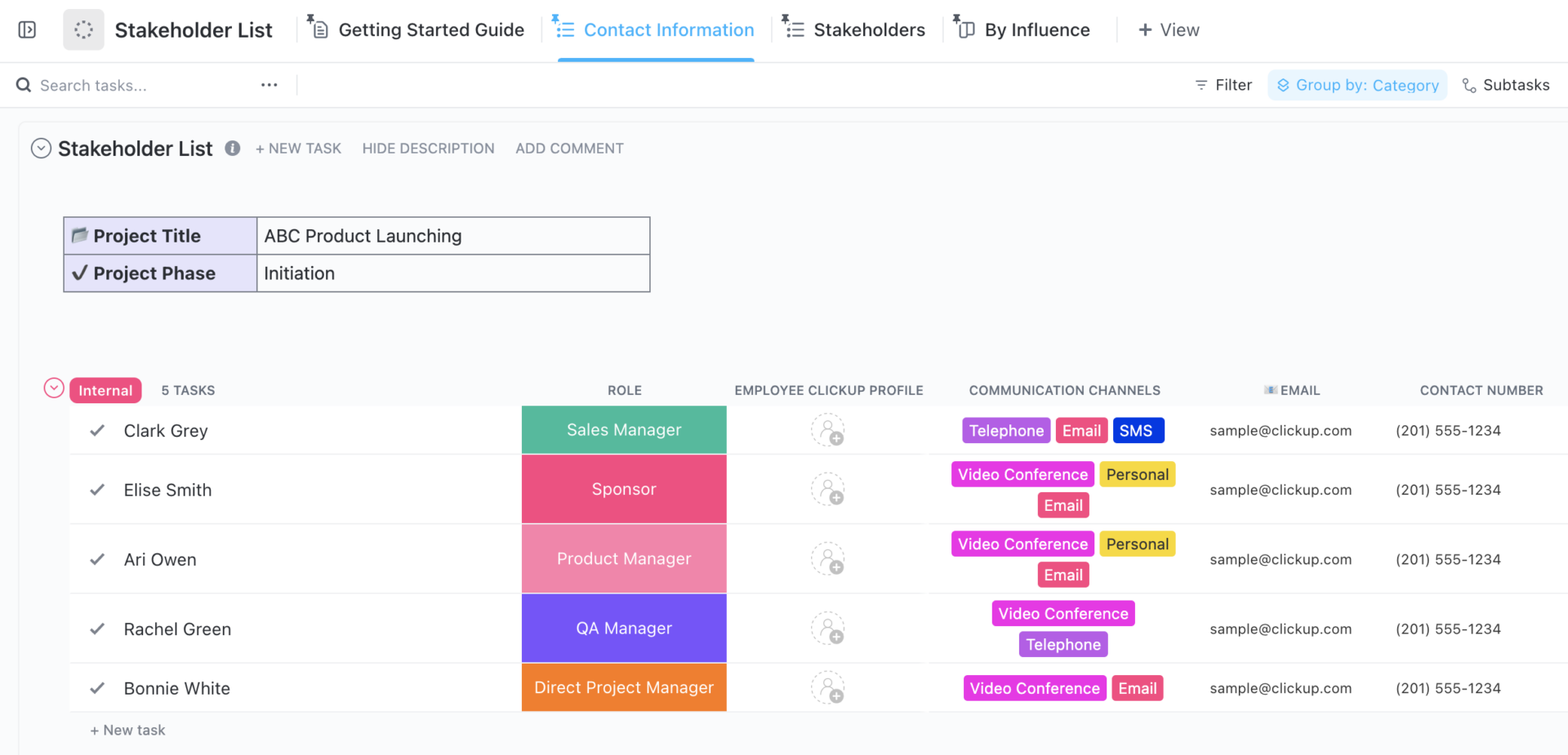Check off Bonnie White task
Viewport: 1568px width, 755px height.
97,689
